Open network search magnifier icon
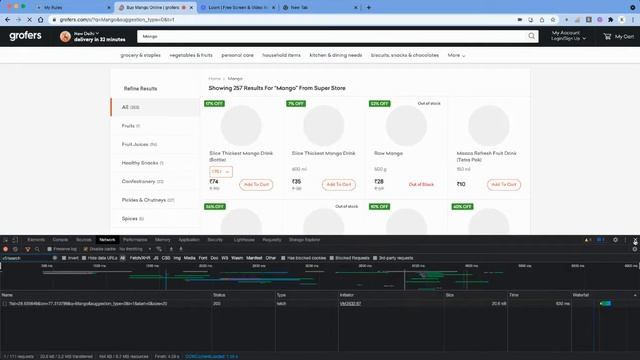The image size is (640, 360). coord(37,249)
